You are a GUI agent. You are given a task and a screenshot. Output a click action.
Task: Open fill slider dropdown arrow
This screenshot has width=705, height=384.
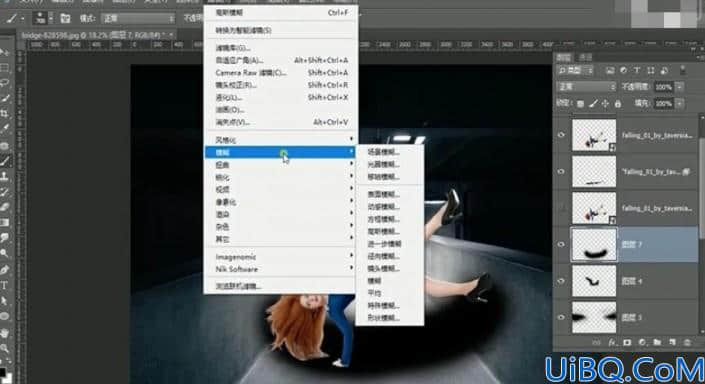point(680,104)
